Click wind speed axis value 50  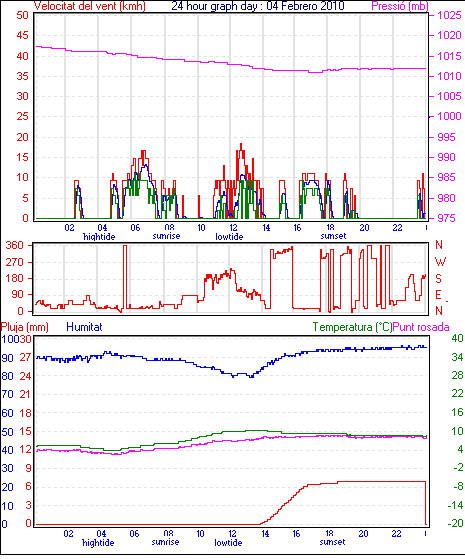click(22, 15)
